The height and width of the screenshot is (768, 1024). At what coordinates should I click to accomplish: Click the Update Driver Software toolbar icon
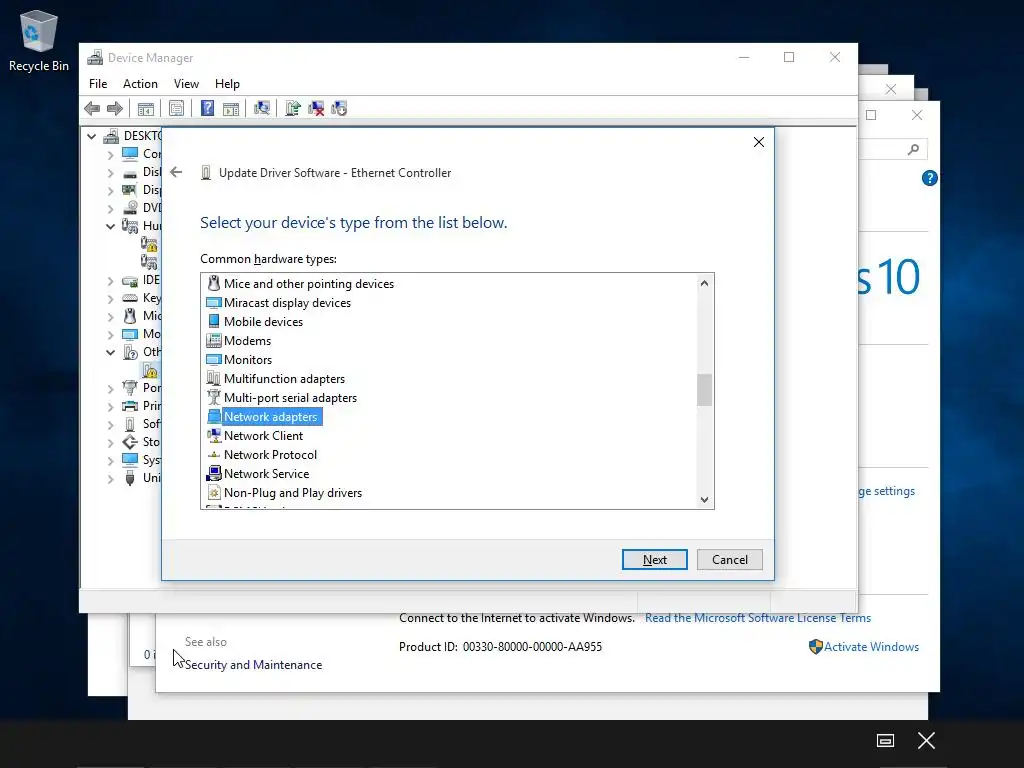[293, 108]
